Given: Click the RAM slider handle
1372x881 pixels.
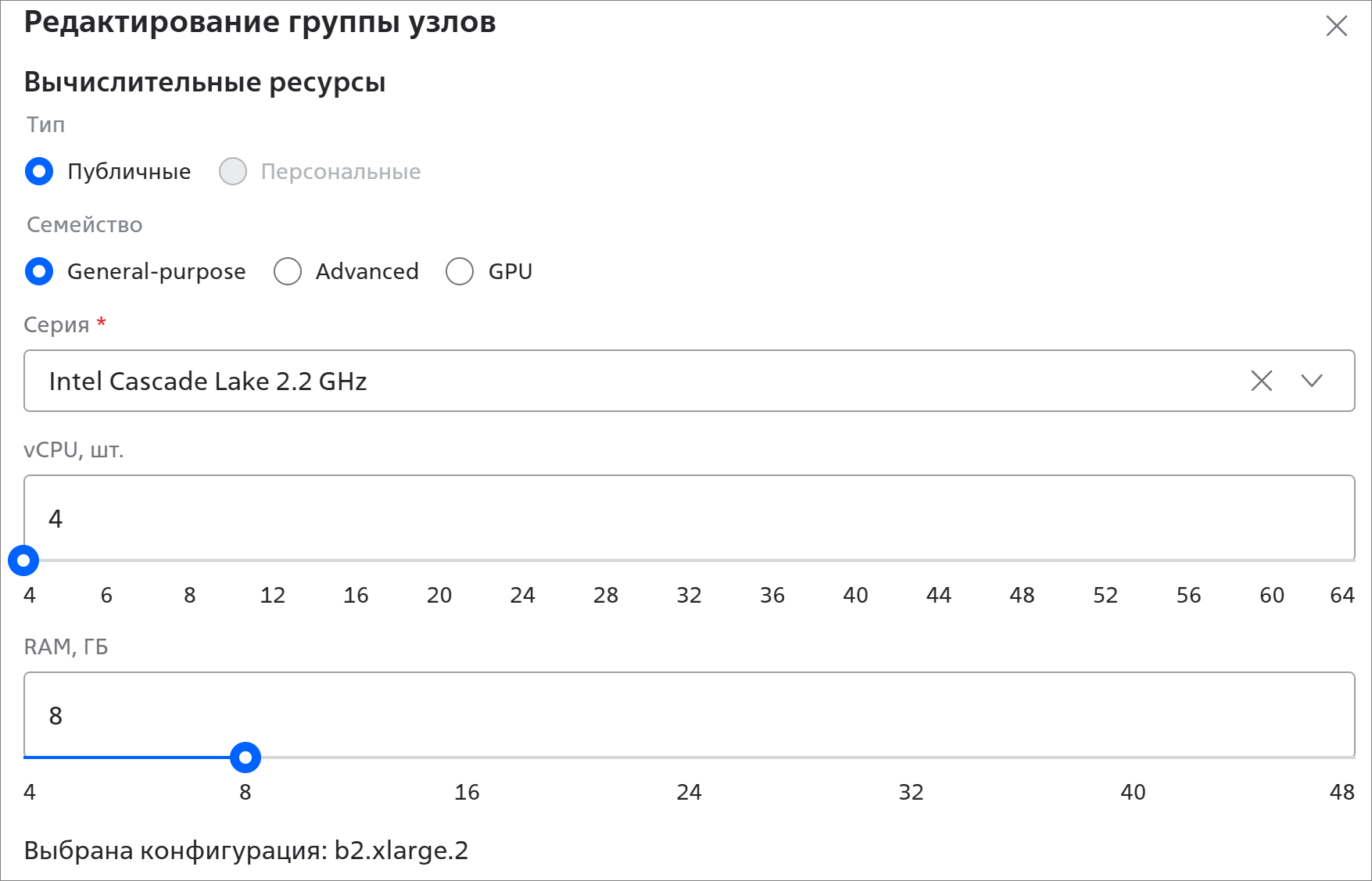Looking at the screenshot, I should click(x=245, y=757).
